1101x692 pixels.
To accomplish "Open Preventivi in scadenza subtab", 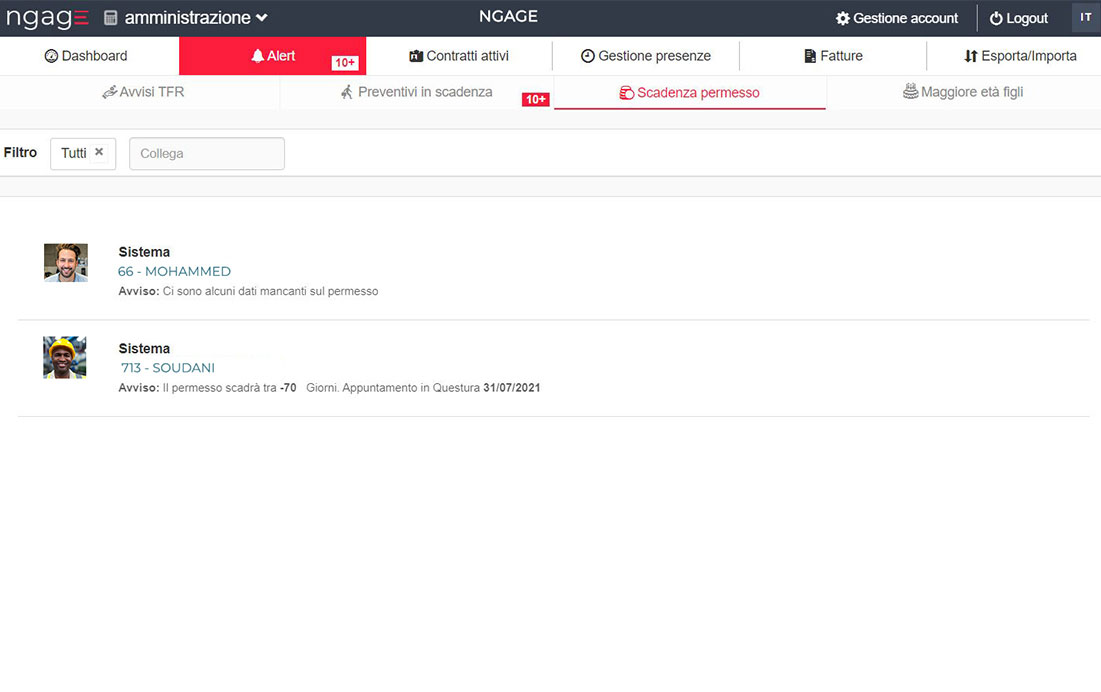I will pos(416,92).
